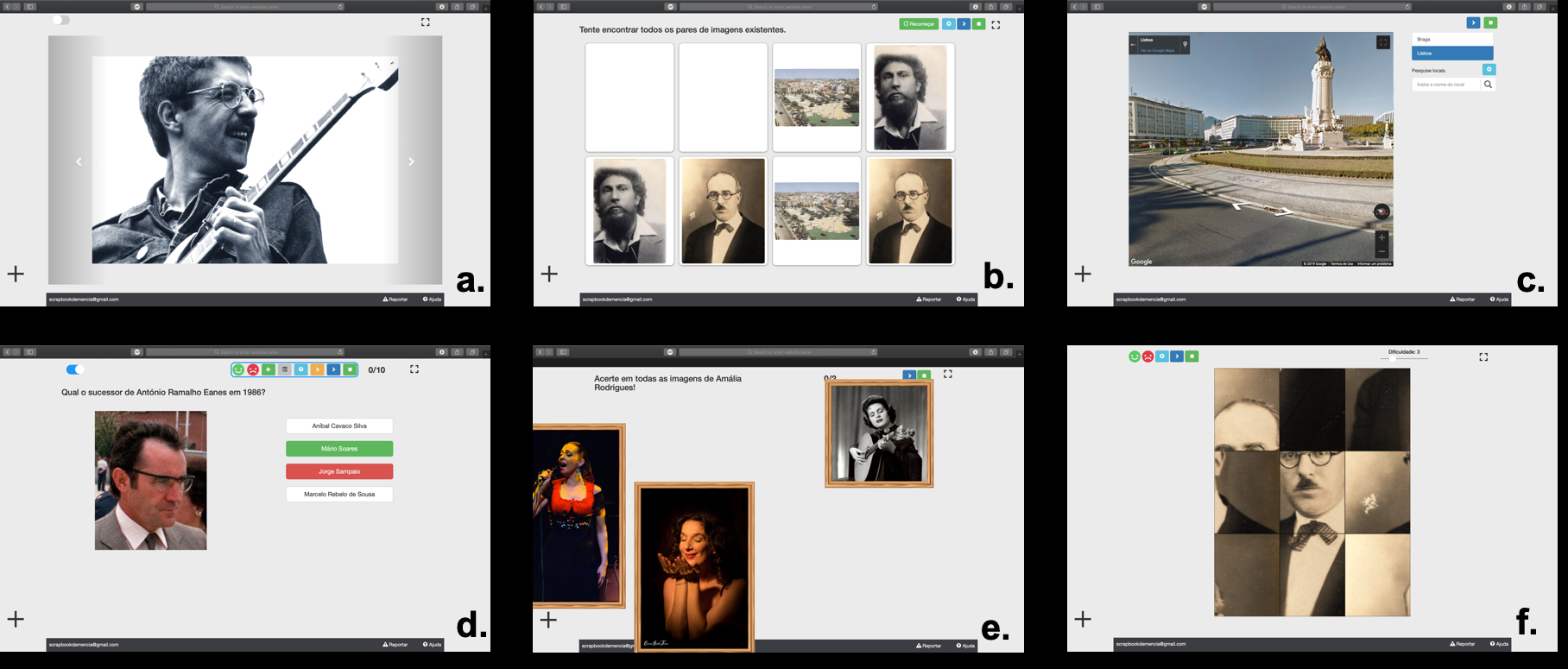Open Ver no Google Maps link

pyautogui.click(x=1157, y=50)
